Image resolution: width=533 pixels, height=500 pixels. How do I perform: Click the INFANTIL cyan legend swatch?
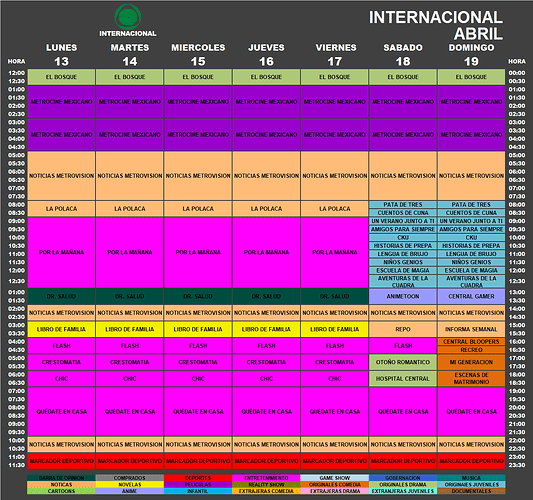(x=198, y=491)
